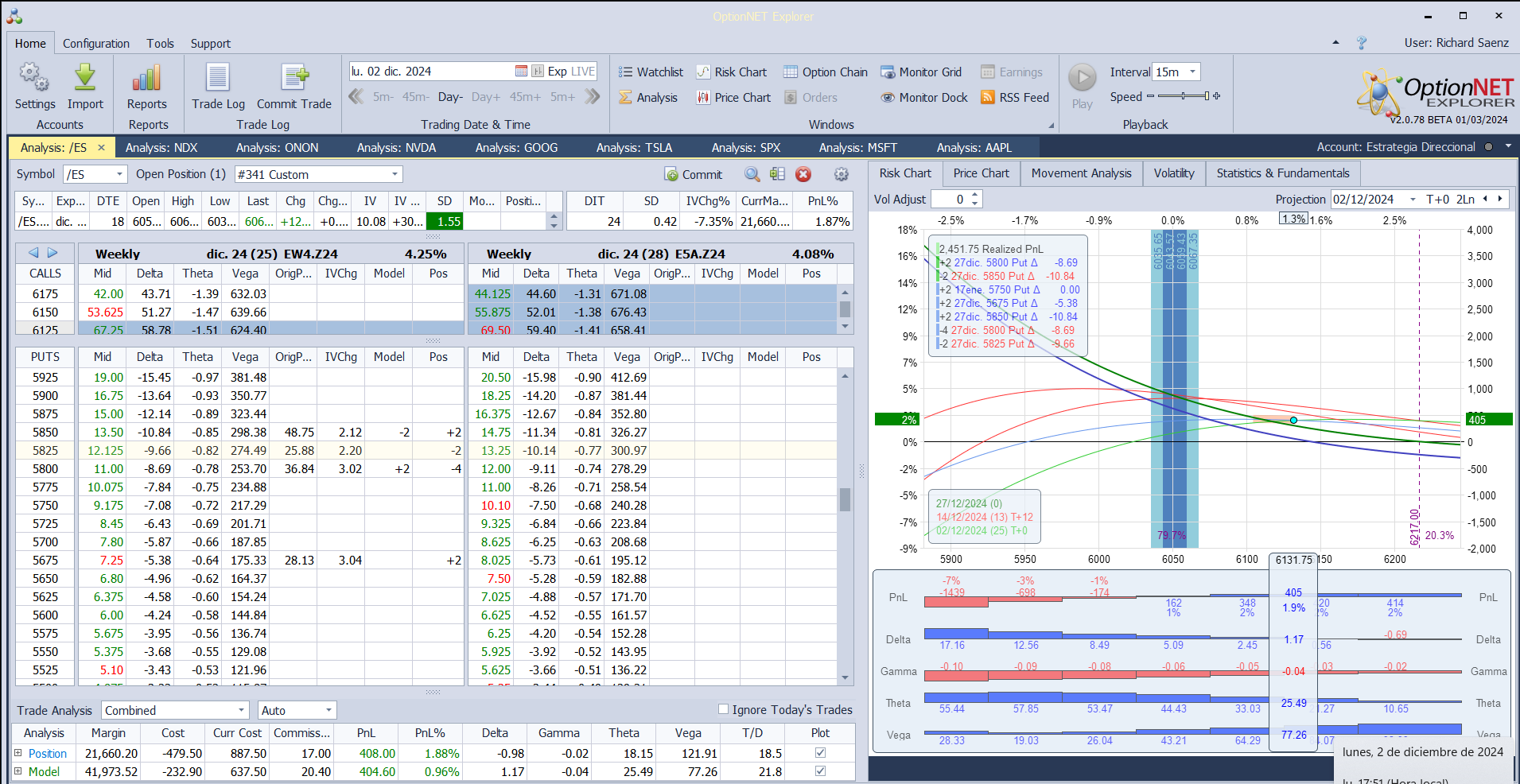
Task: Expand the Position analysis row
Action: [18, 753]
